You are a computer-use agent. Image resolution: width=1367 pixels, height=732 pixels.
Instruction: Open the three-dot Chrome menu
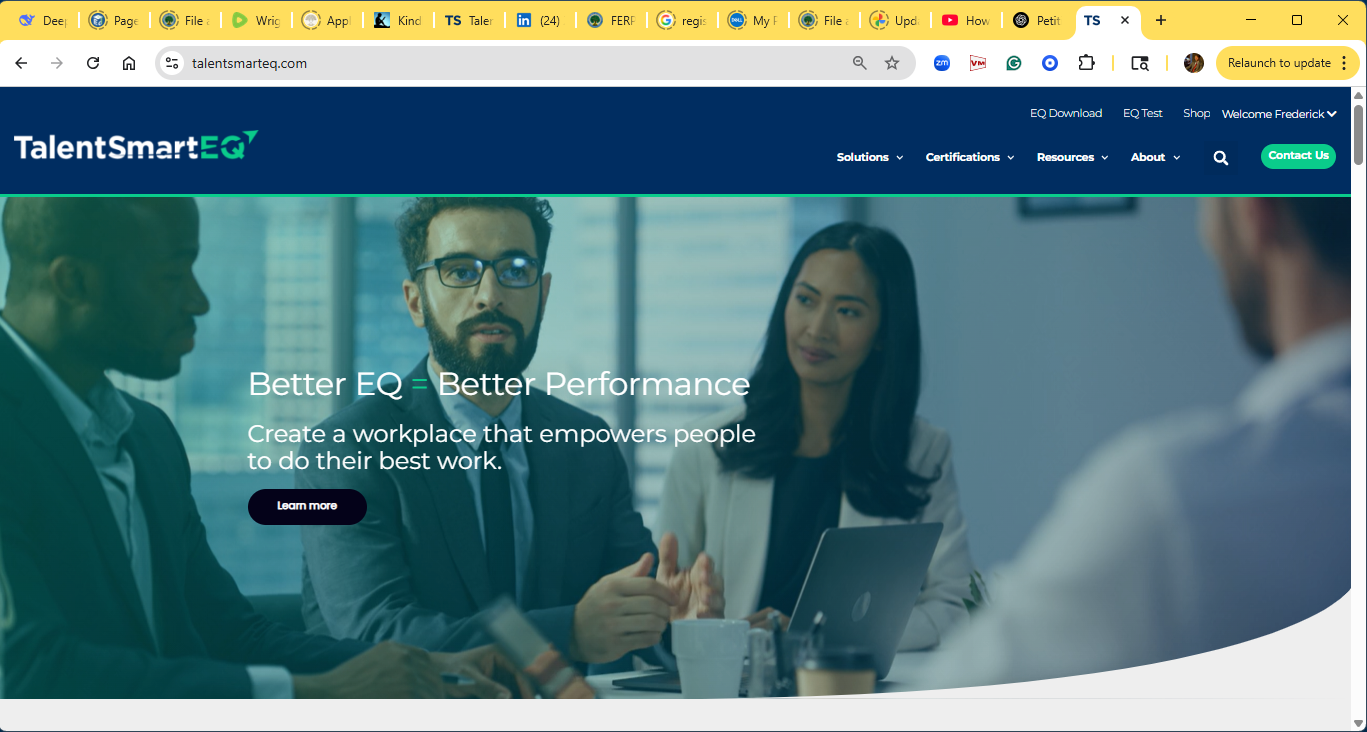point(1345,63)
